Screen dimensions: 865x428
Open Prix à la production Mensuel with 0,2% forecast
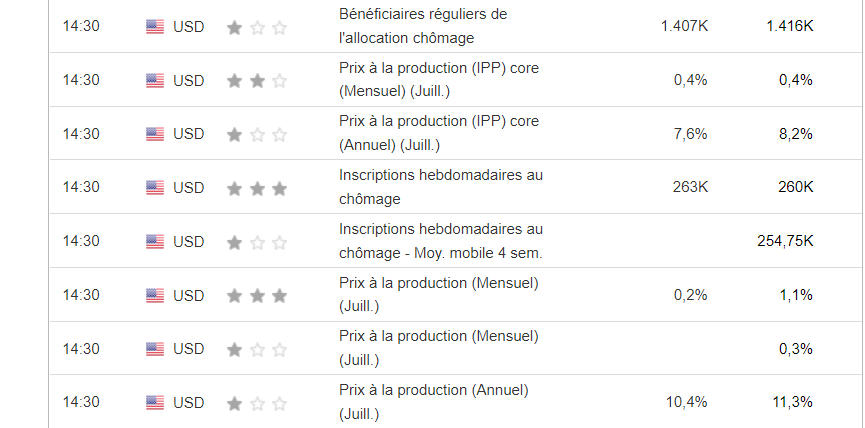(x=439, y=295)
